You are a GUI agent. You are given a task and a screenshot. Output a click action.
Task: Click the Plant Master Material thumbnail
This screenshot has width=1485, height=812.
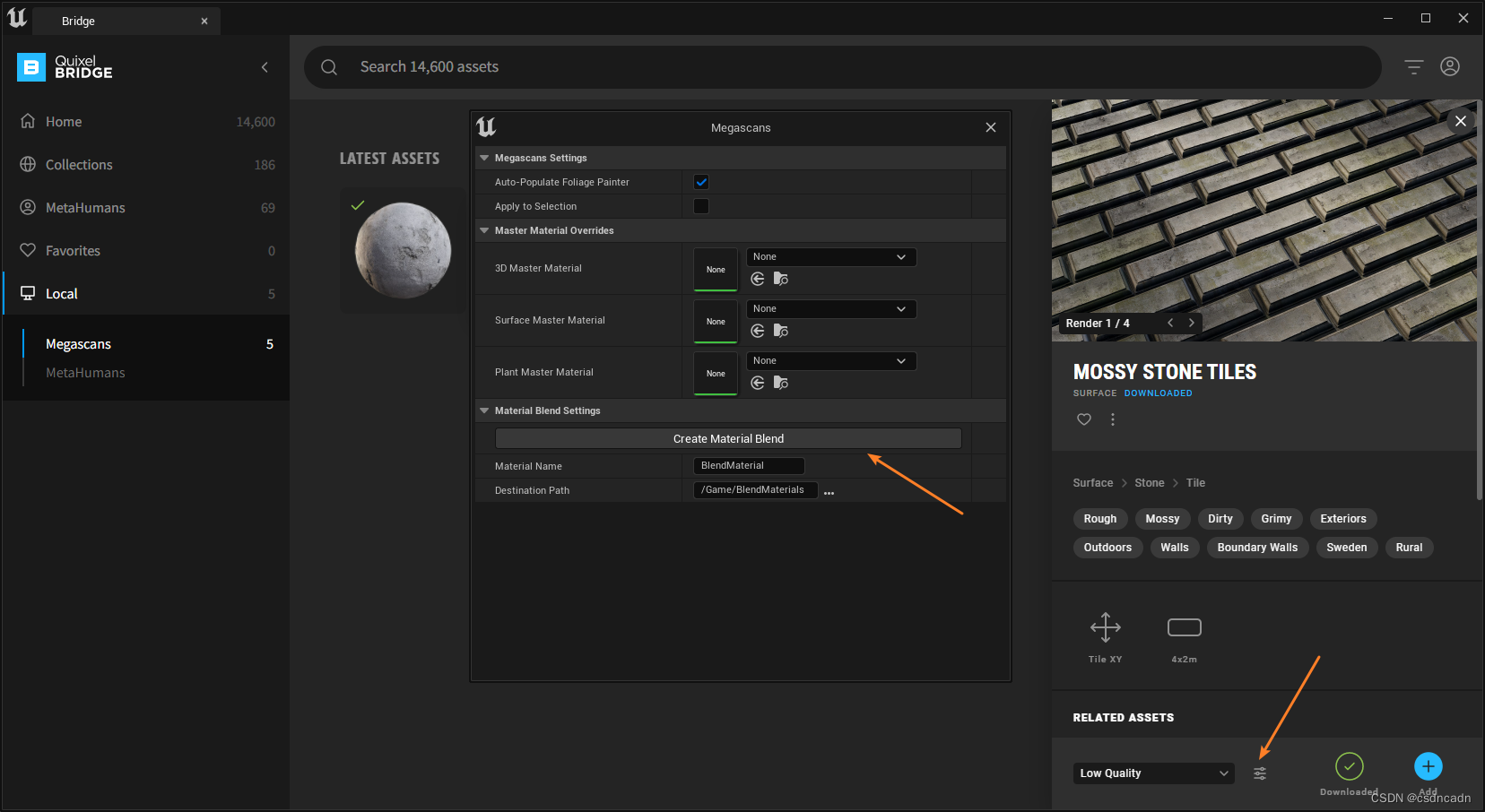click(716, 373)
